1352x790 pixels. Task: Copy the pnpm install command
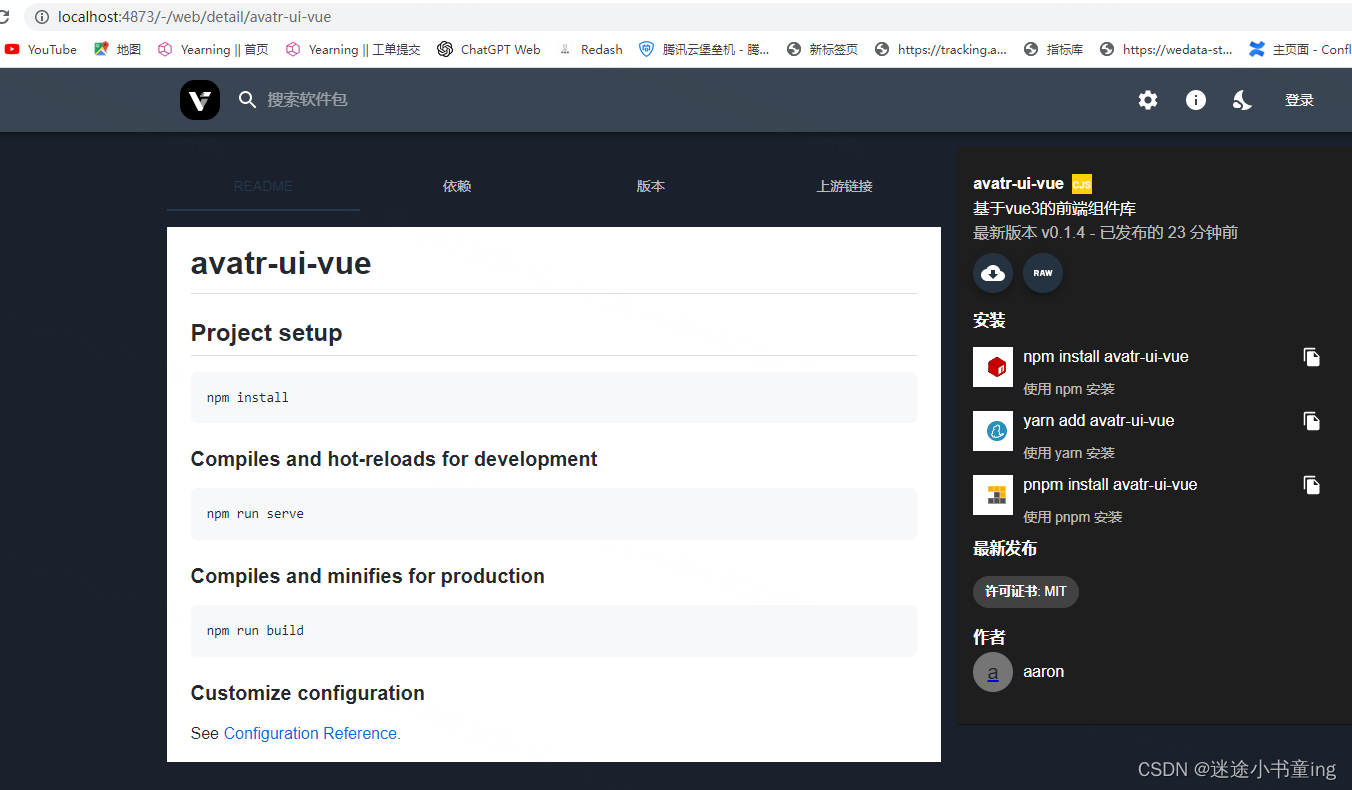pos(1312,485)
